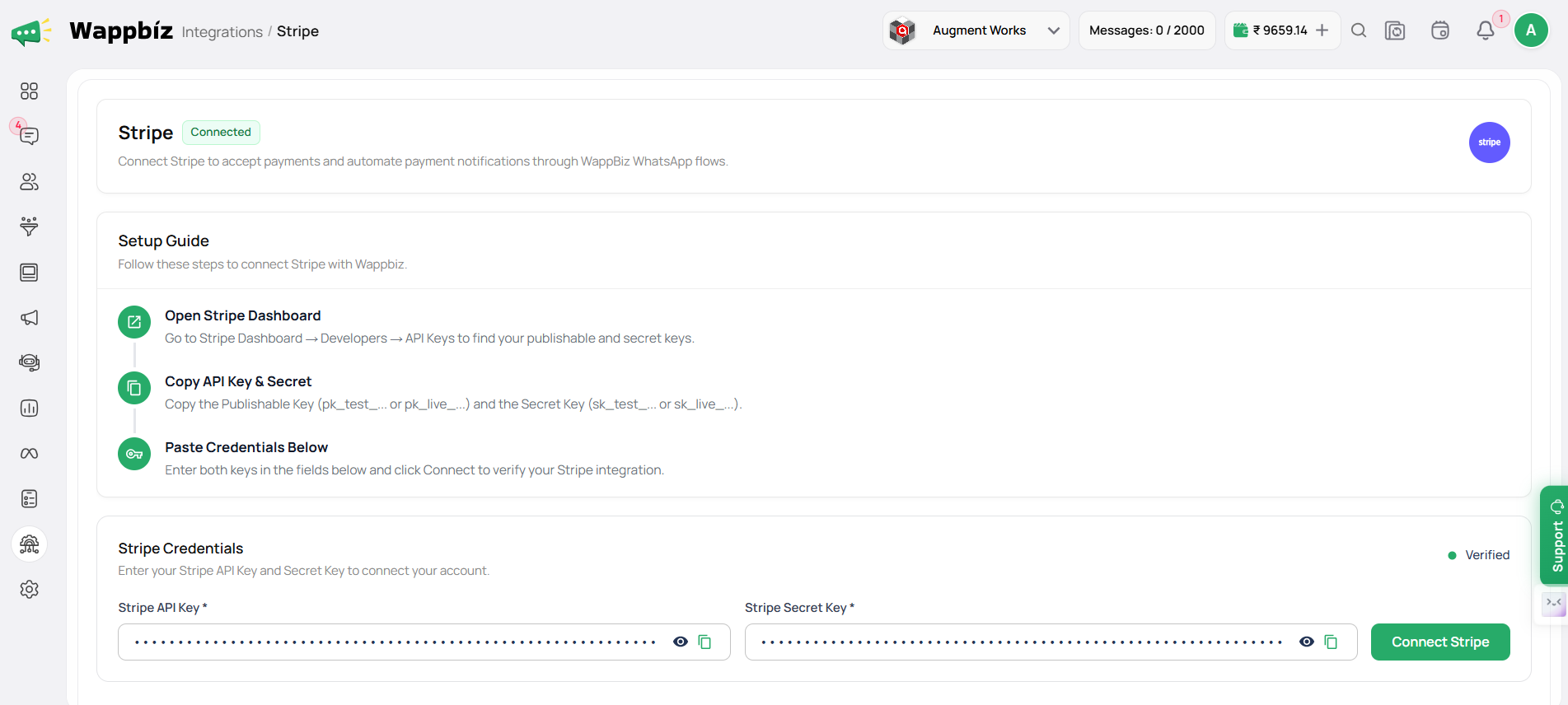
Task: Open the funnel icon in sidebar
Action: coord(30,226)
